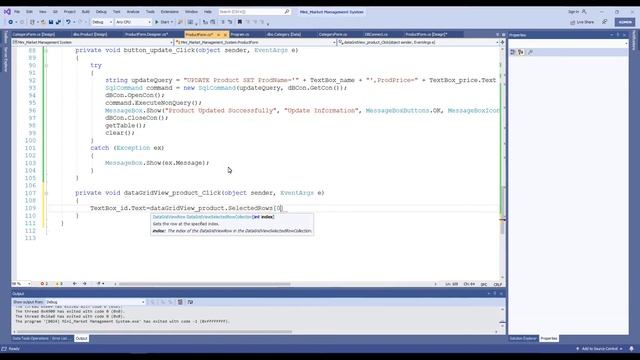Switch to dbo.Product [Design] tab
Viewport: 640px width, 360px height.
point(90,34)
